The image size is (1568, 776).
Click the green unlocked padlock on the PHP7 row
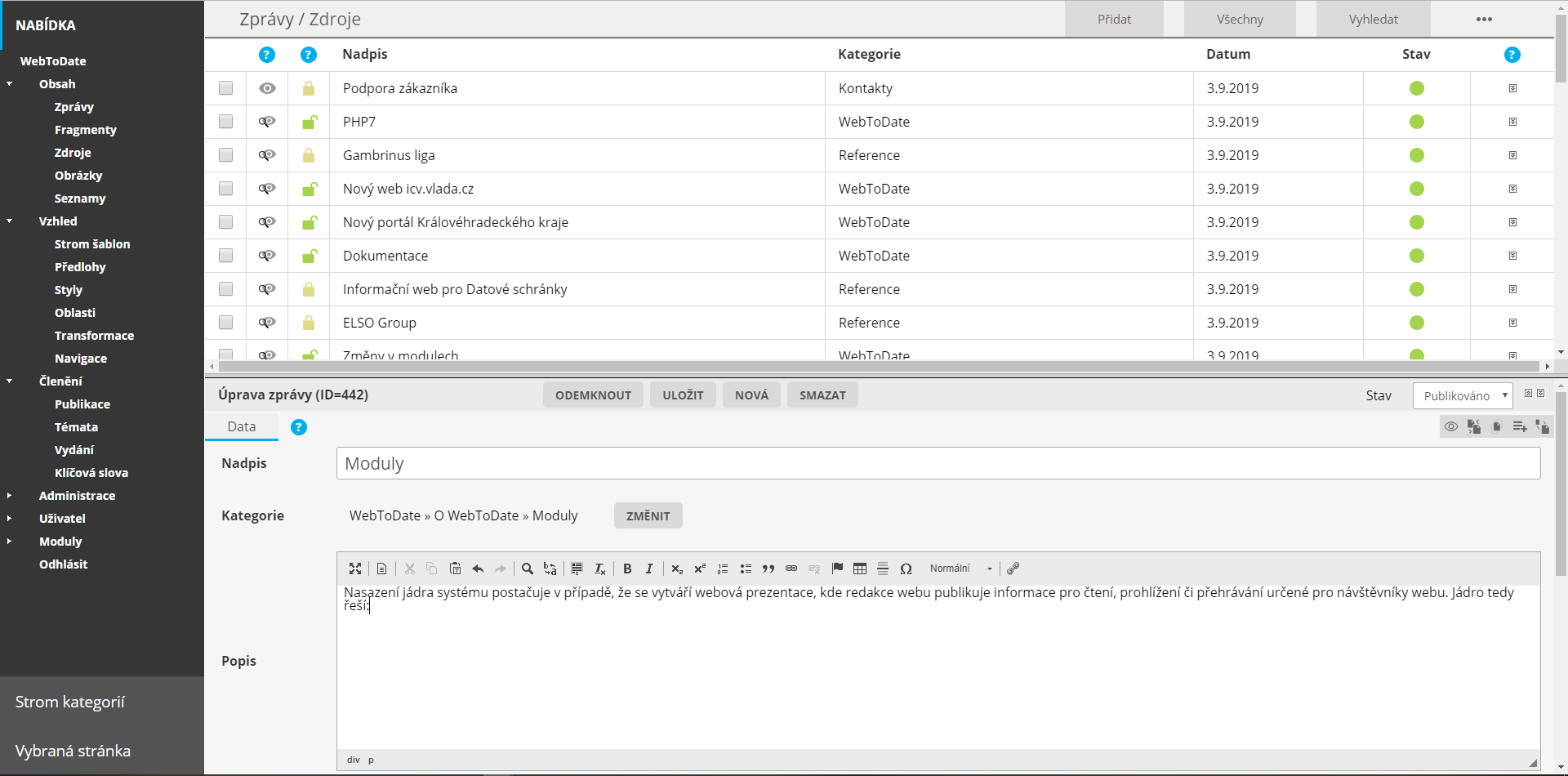point(310,122)
